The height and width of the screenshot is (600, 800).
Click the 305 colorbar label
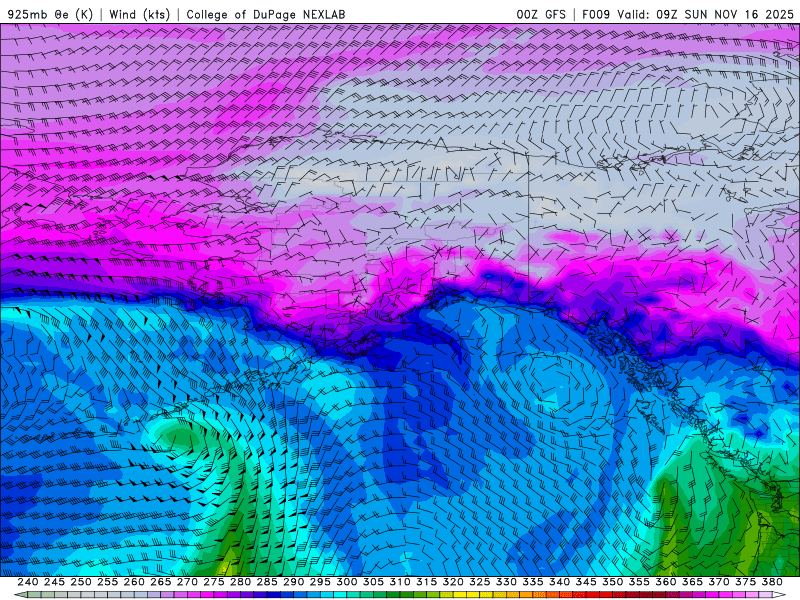point(373,582)
